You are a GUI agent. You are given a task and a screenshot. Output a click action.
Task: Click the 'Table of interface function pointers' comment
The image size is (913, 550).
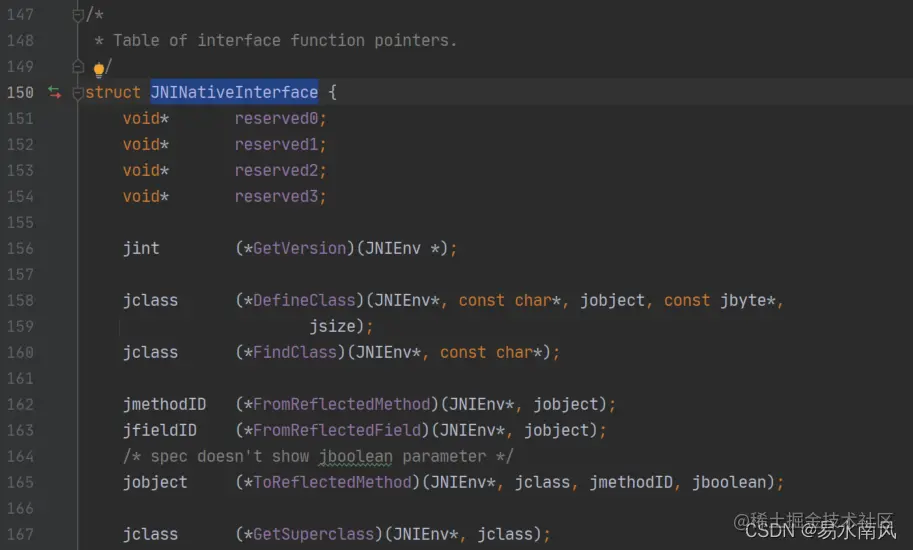tap(285, 40)
